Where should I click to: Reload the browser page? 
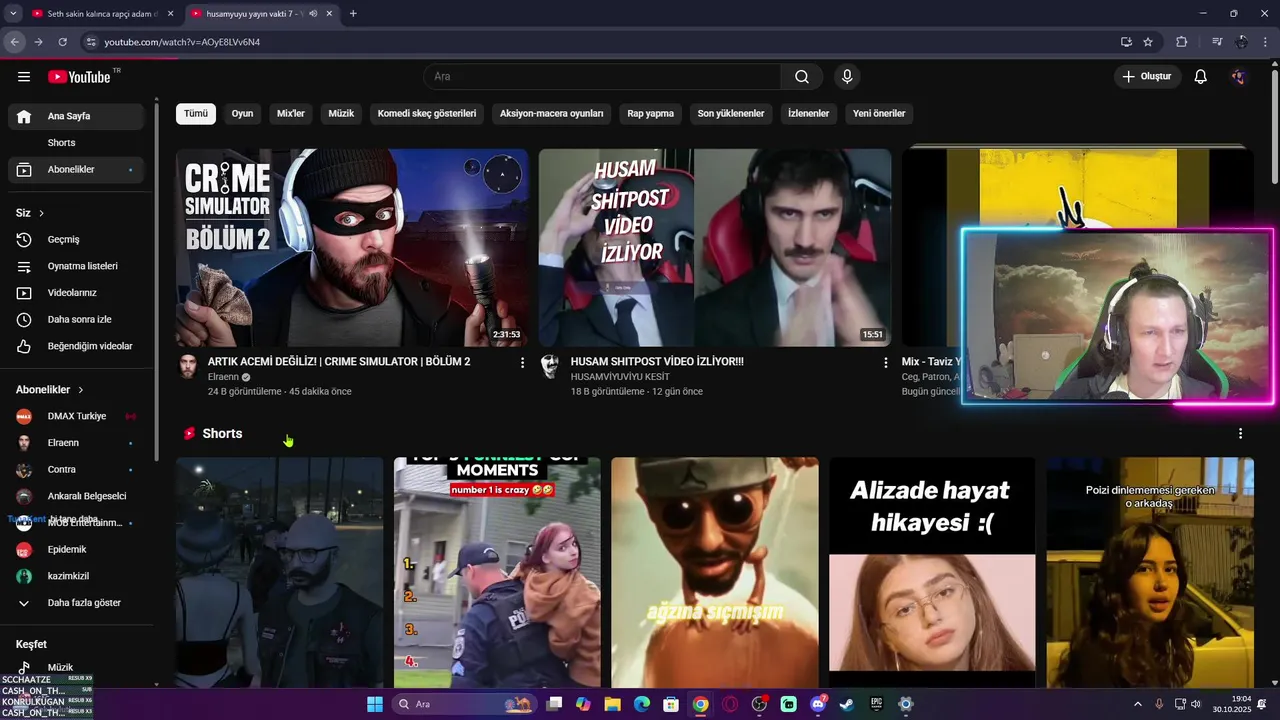62,42
